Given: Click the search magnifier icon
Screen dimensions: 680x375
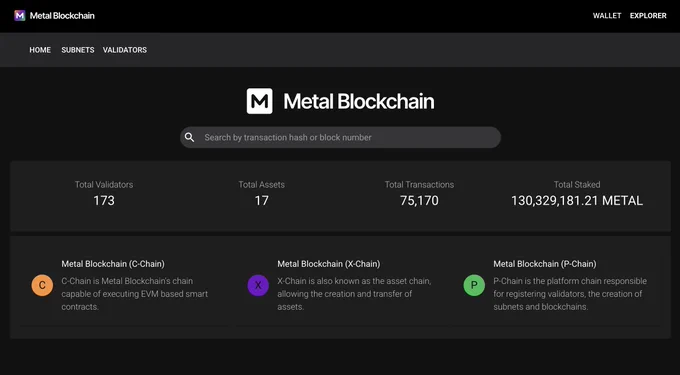Looking at the screenshot, I should tap(190, 137).
